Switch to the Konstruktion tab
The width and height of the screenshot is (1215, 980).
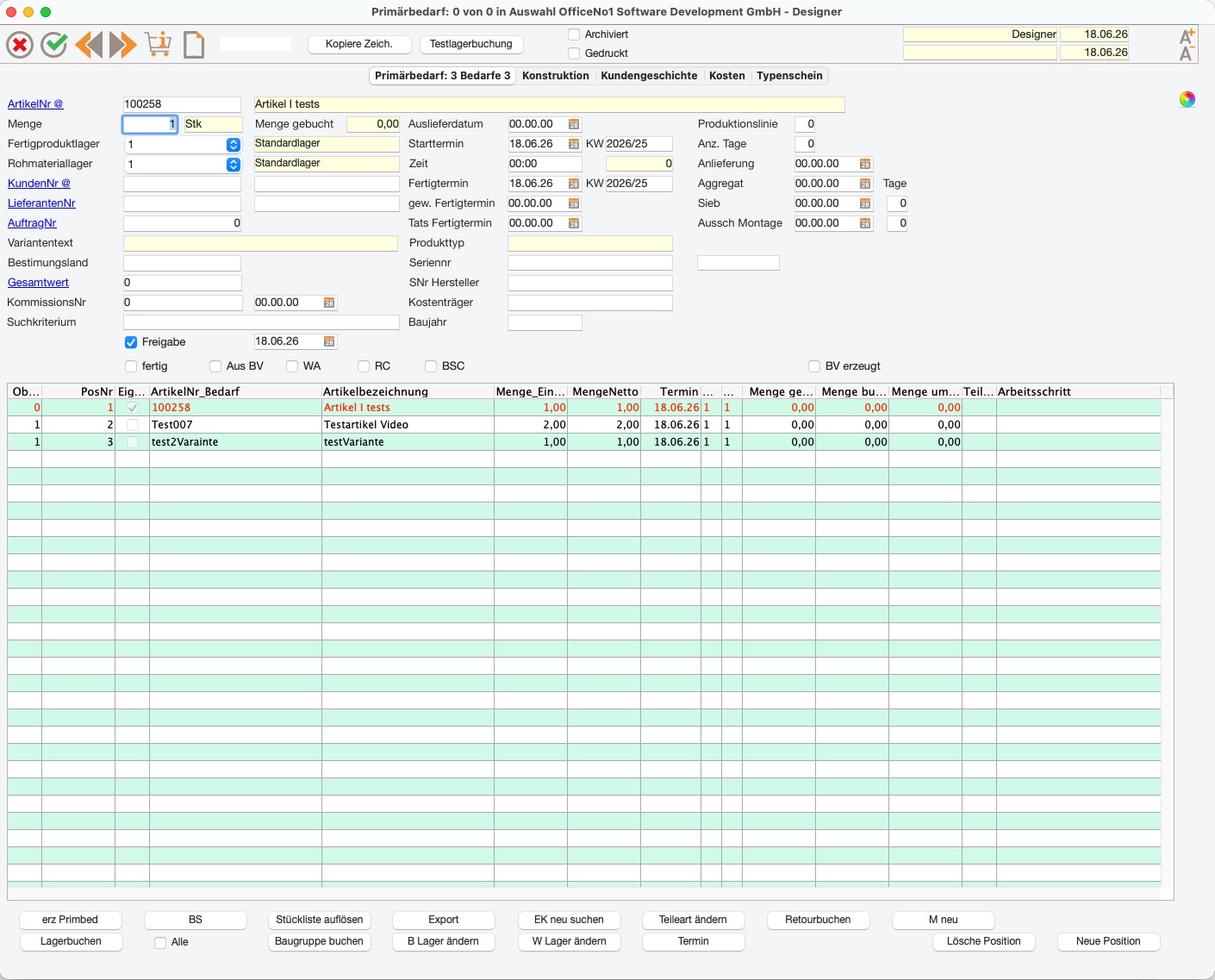click(556, 76)
